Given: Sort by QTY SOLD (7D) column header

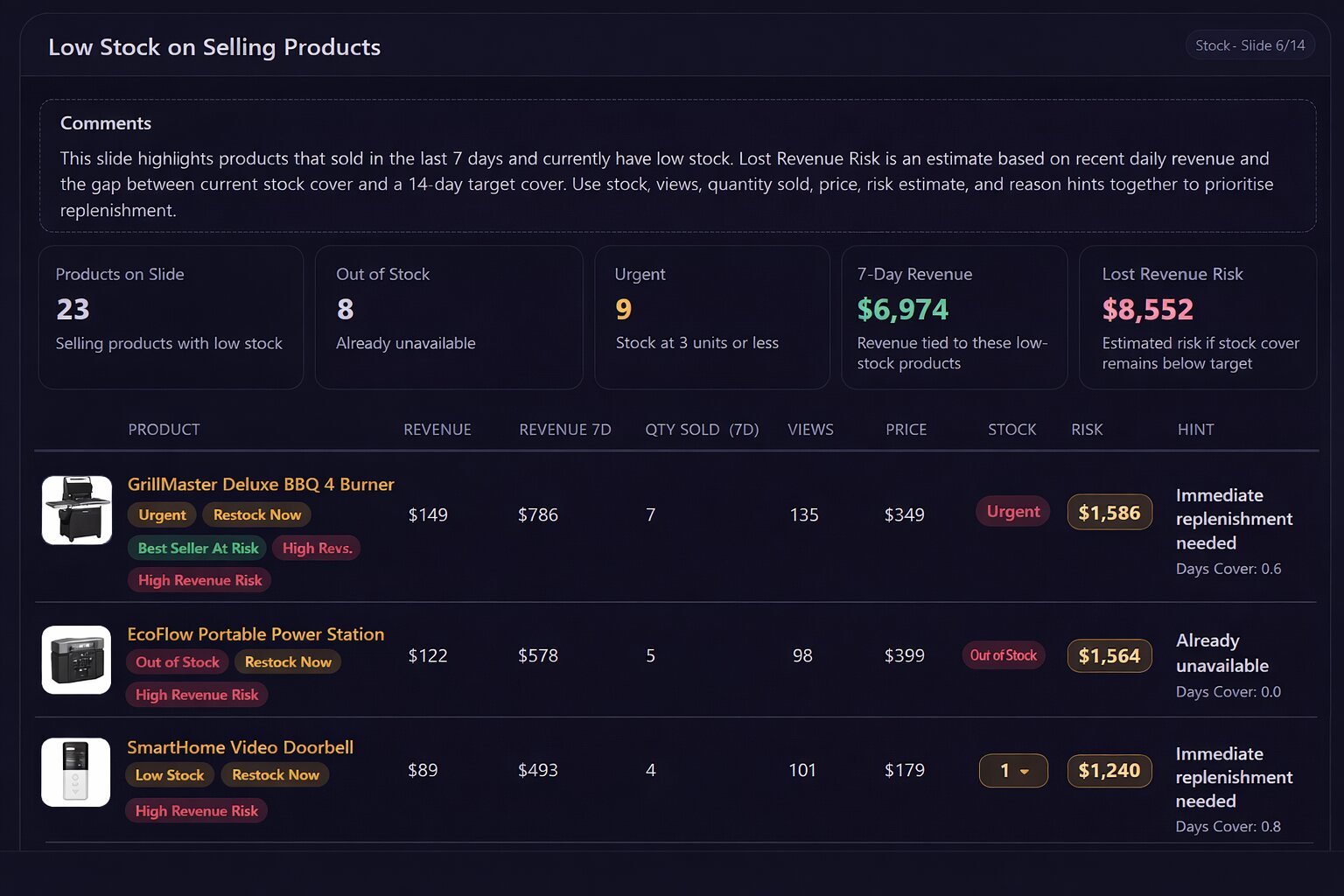Looking at the screenshot, I should pyautogui.click(x=702, y=430).
